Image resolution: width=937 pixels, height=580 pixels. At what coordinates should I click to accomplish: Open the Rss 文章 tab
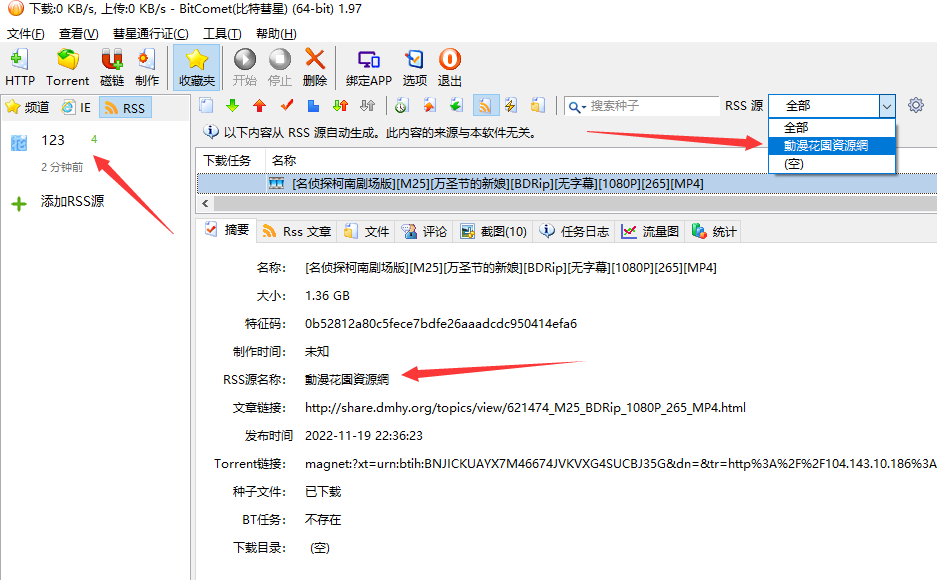(x=296, y=231)
